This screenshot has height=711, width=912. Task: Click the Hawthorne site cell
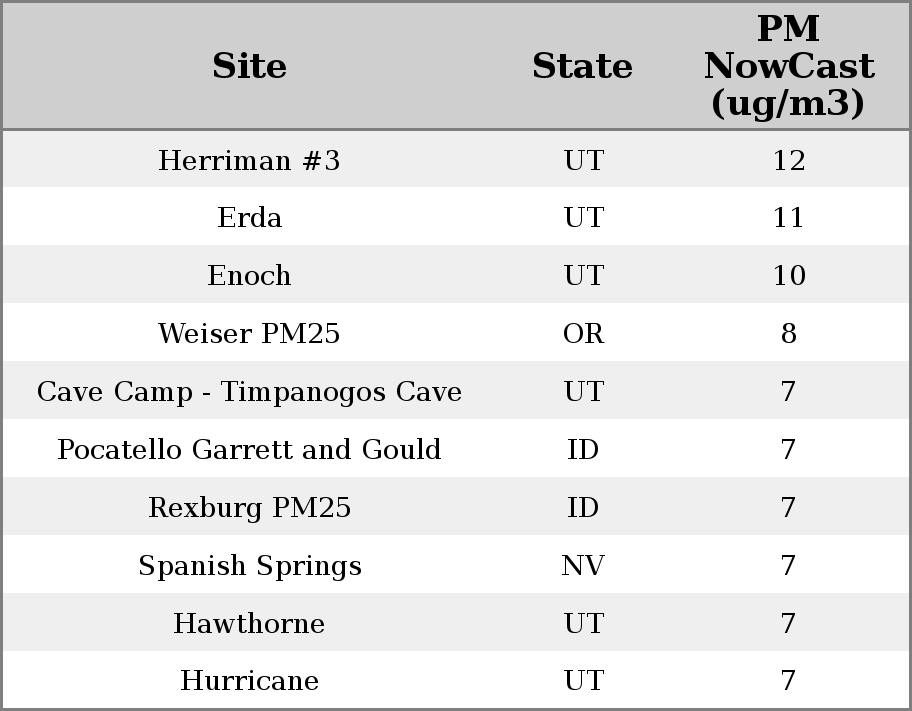coord(249,624)
